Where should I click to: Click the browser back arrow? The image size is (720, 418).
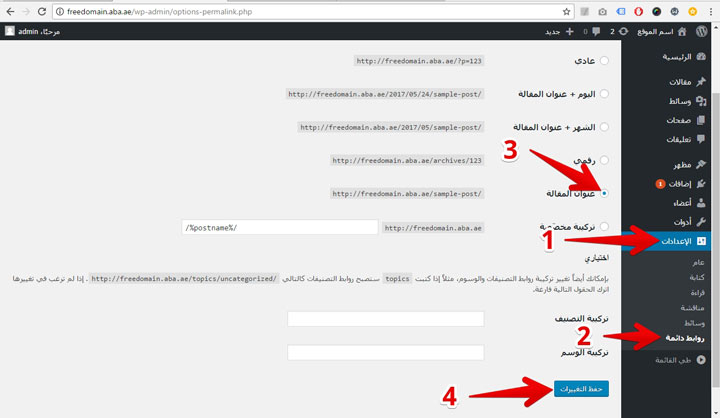coord(10,11)
